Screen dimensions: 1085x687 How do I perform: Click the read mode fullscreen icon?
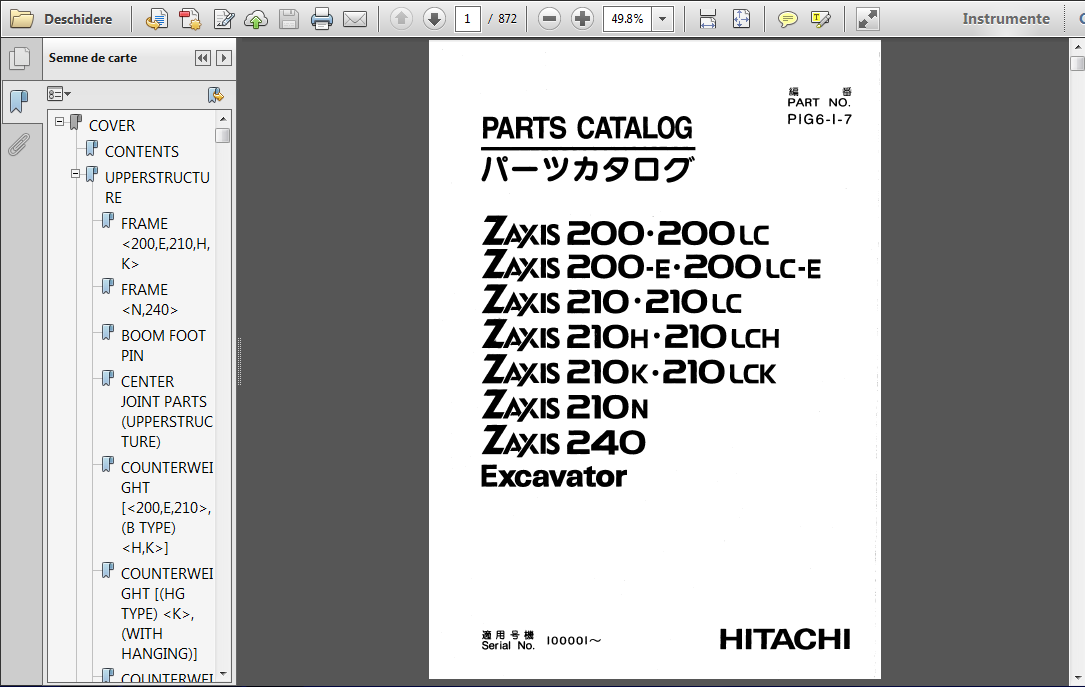point(867,19)
